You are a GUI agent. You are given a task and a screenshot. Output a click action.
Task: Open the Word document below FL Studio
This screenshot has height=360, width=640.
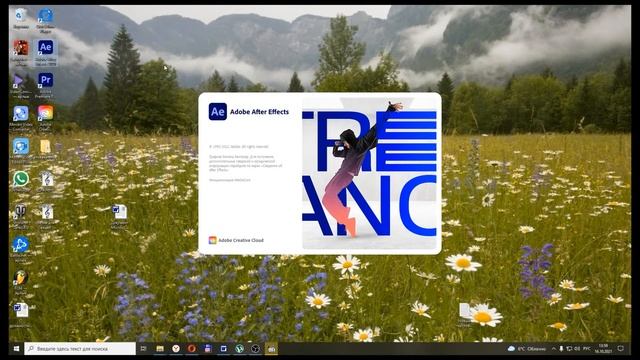20,313
